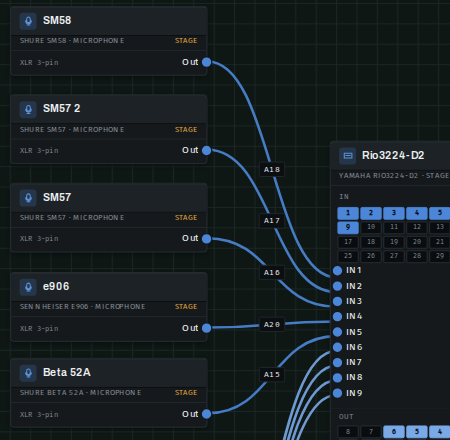Toggle input channel 19 in IN grid
The height and width of the screenshot is (440, 450).
394,242
